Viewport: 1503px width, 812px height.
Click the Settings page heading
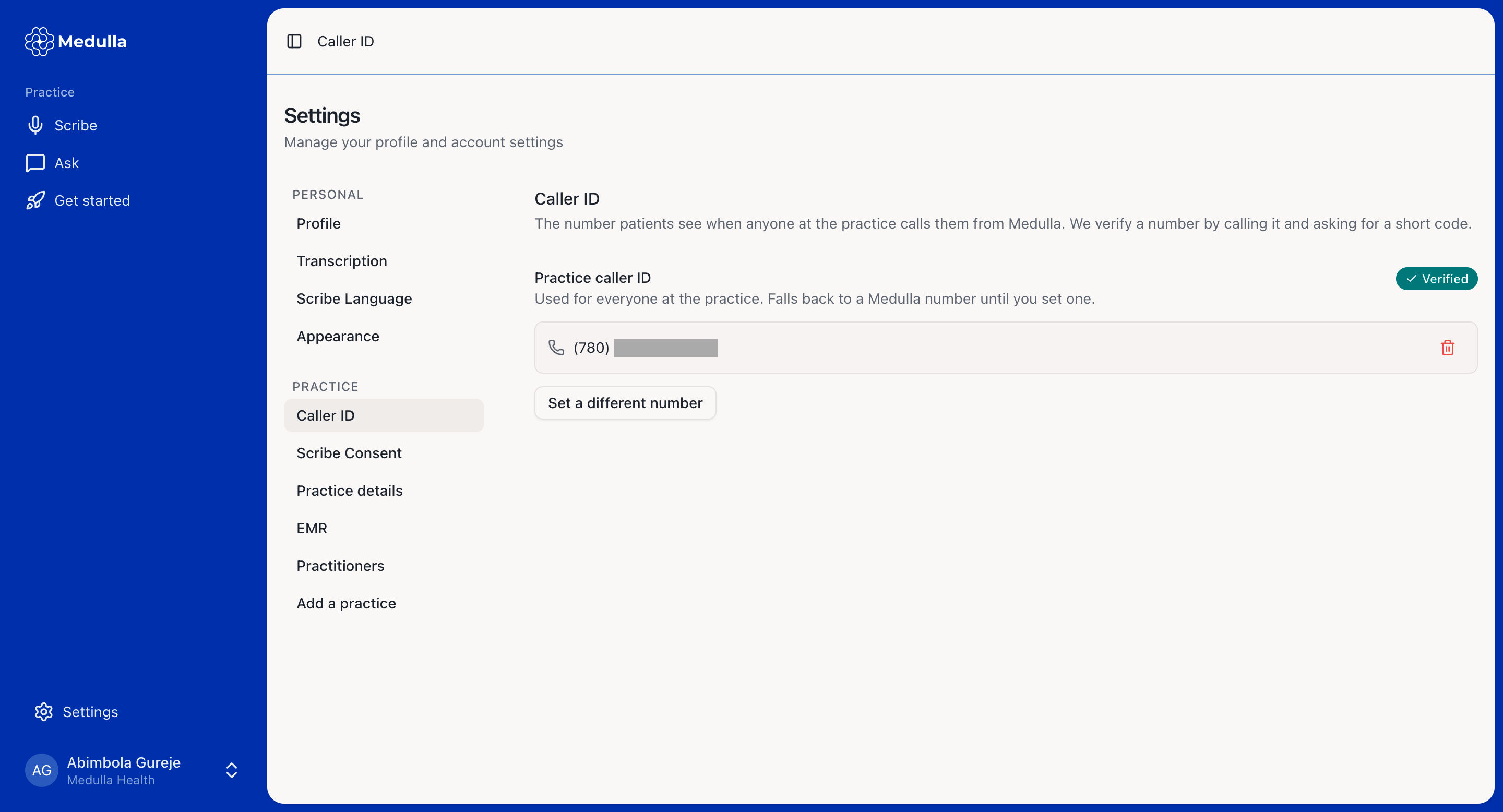(x=322, y=115)
